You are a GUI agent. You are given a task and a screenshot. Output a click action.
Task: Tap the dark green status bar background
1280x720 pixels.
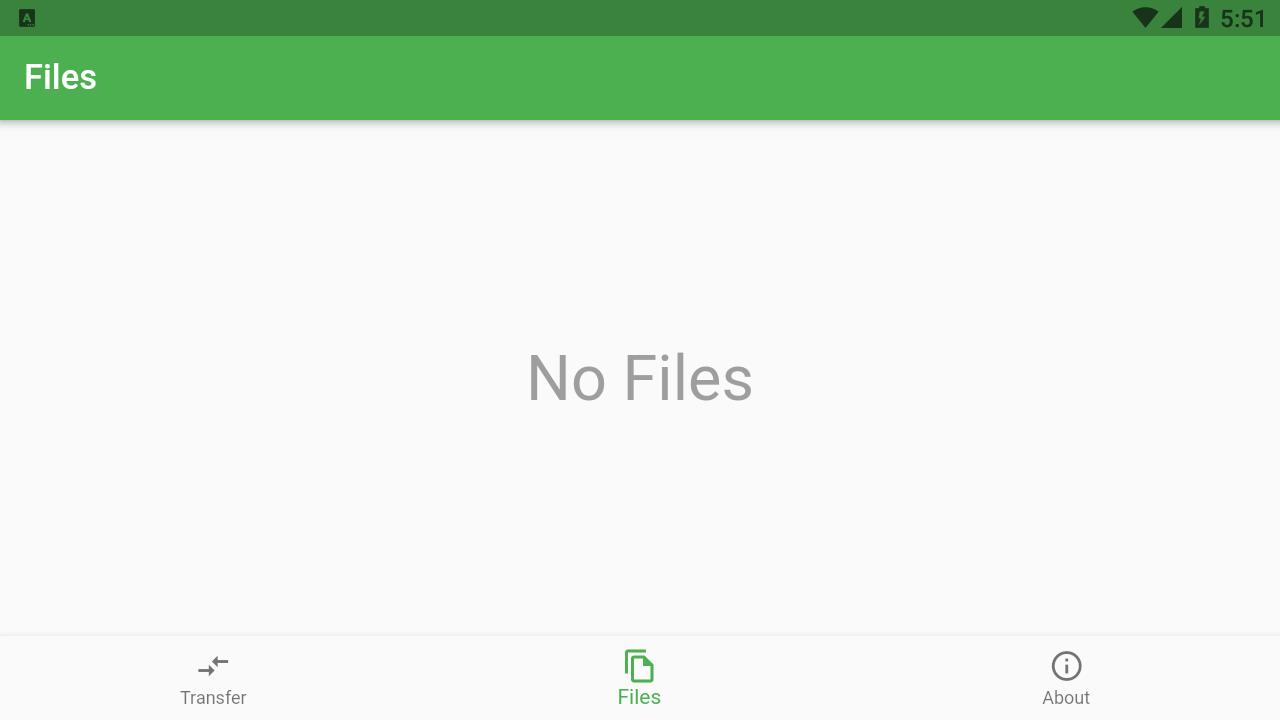[x=600, y=18]
